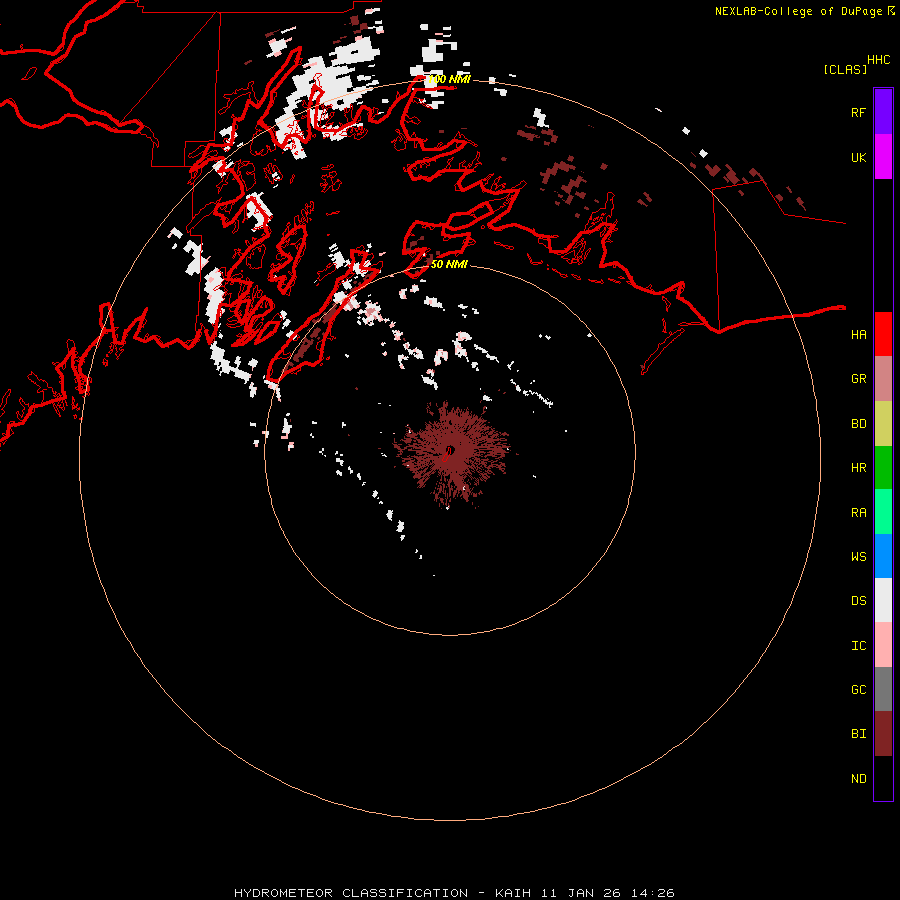Click the 50 NMI range ring label

[x=449, y=264]
